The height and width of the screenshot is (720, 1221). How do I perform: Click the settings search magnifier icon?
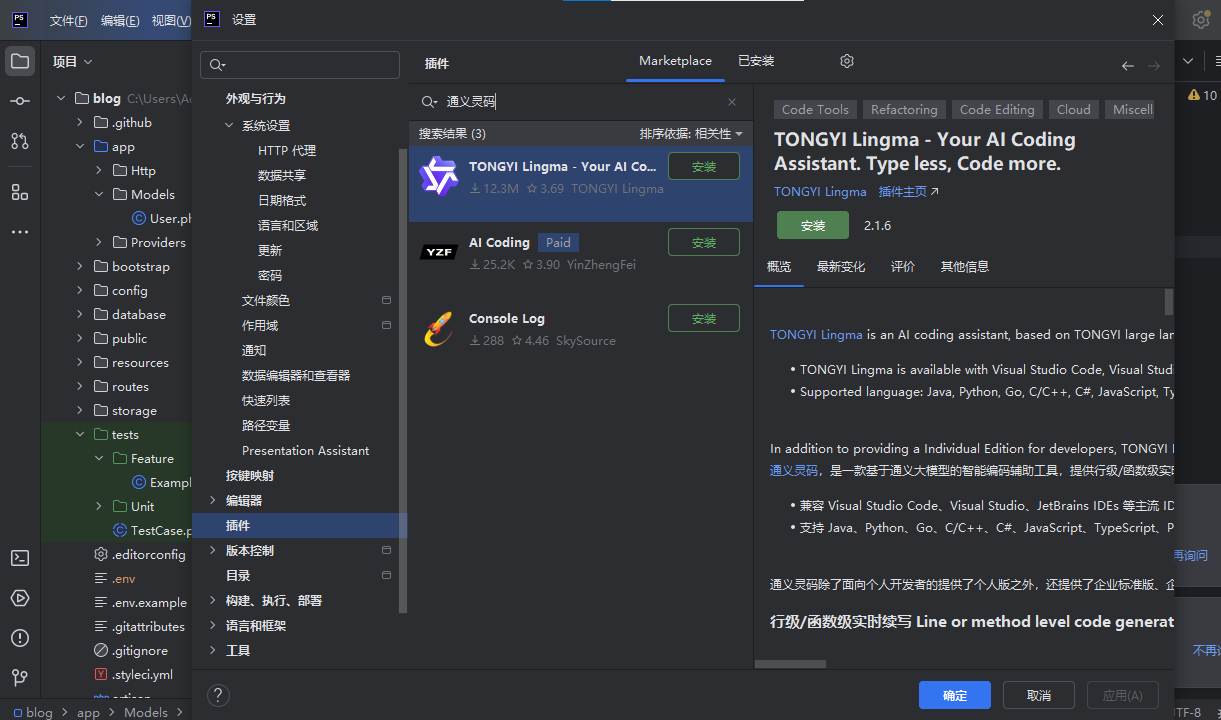[216, 66]
